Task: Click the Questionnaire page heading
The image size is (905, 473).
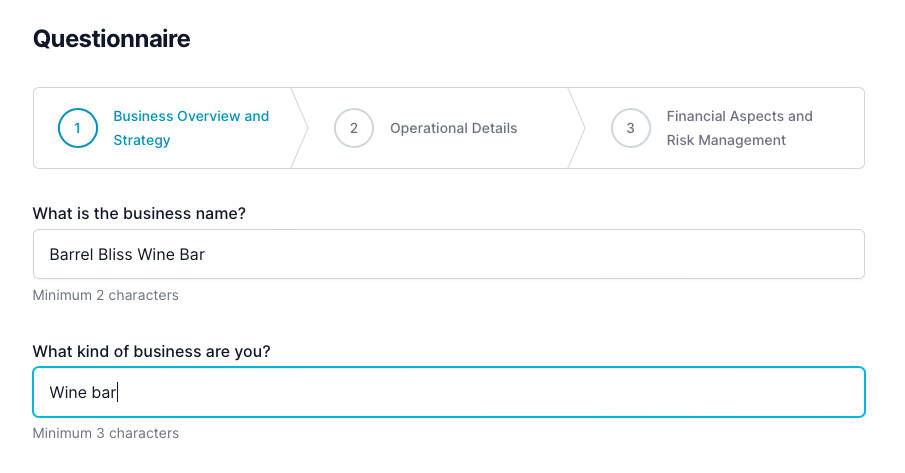Action: pyautogui.click(x=112, y=39)
